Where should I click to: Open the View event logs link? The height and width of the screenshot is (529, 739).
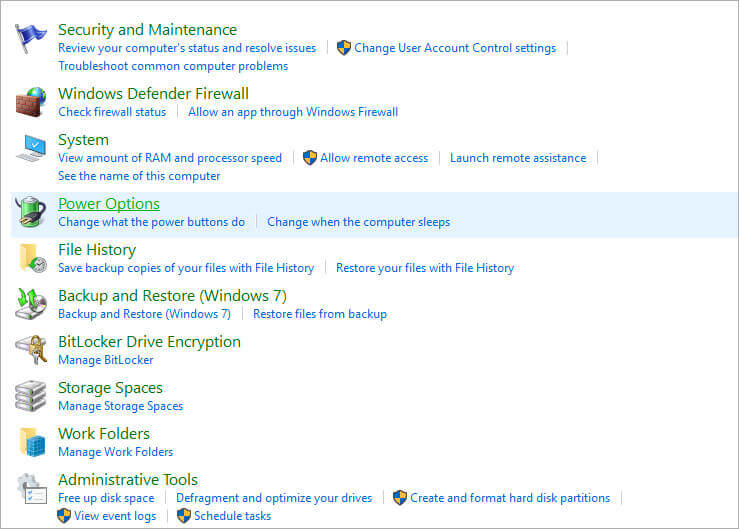coord(115,516)
